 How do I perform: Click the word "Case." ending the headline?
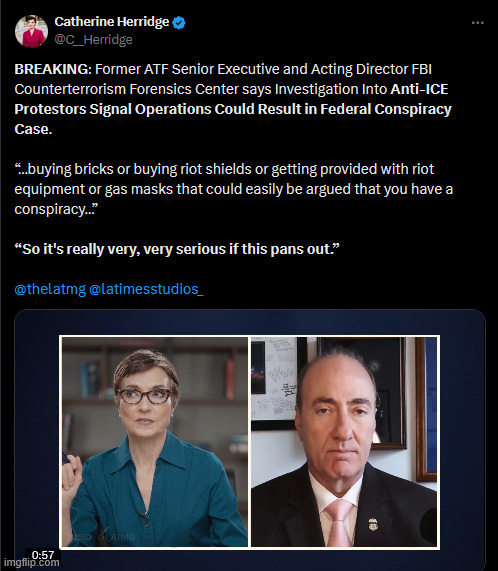[x=33, y=129]
